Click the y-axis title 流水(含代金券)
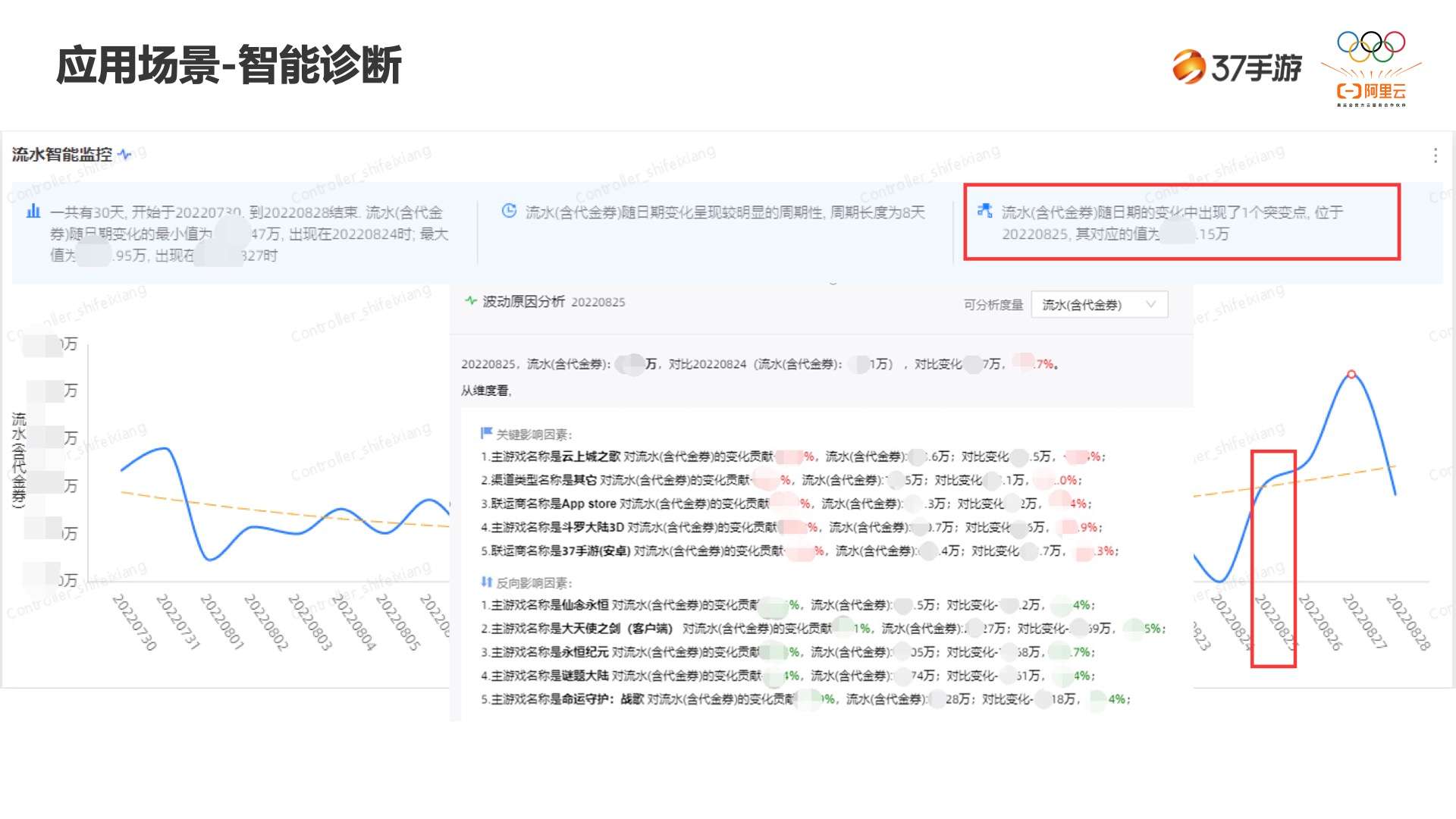 pyautogui.click(x=19, y=460)
